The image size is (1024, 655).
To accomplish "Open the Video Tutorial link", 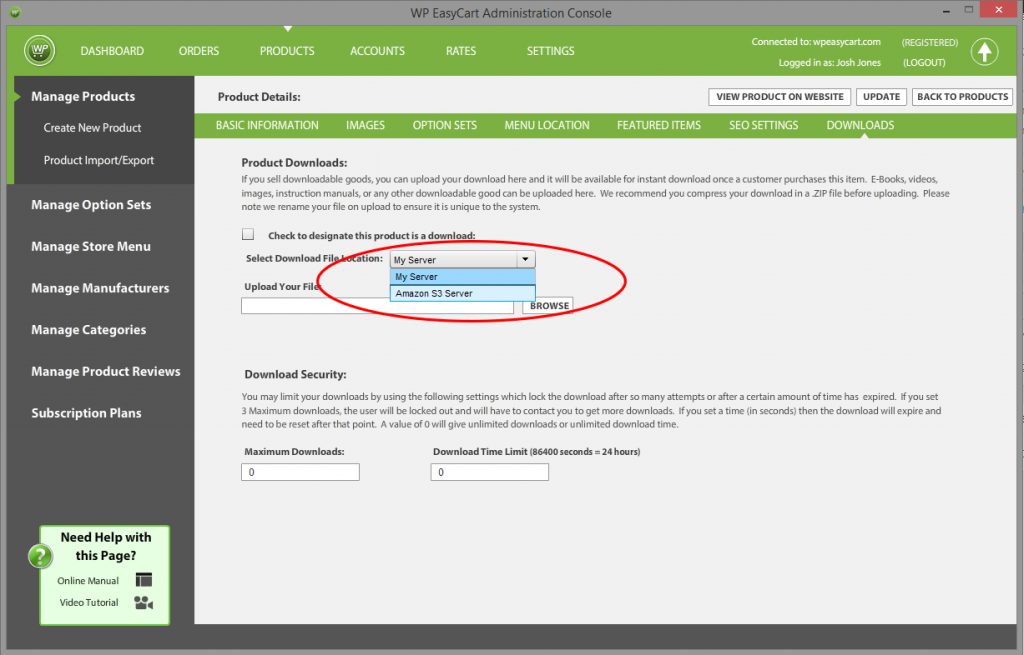I will click(89, 602).
